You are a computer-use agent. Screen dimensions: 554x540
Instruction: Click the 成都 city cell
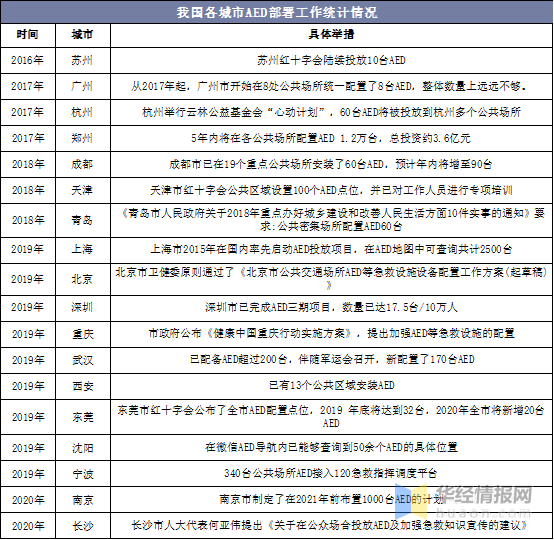point(82,164)
